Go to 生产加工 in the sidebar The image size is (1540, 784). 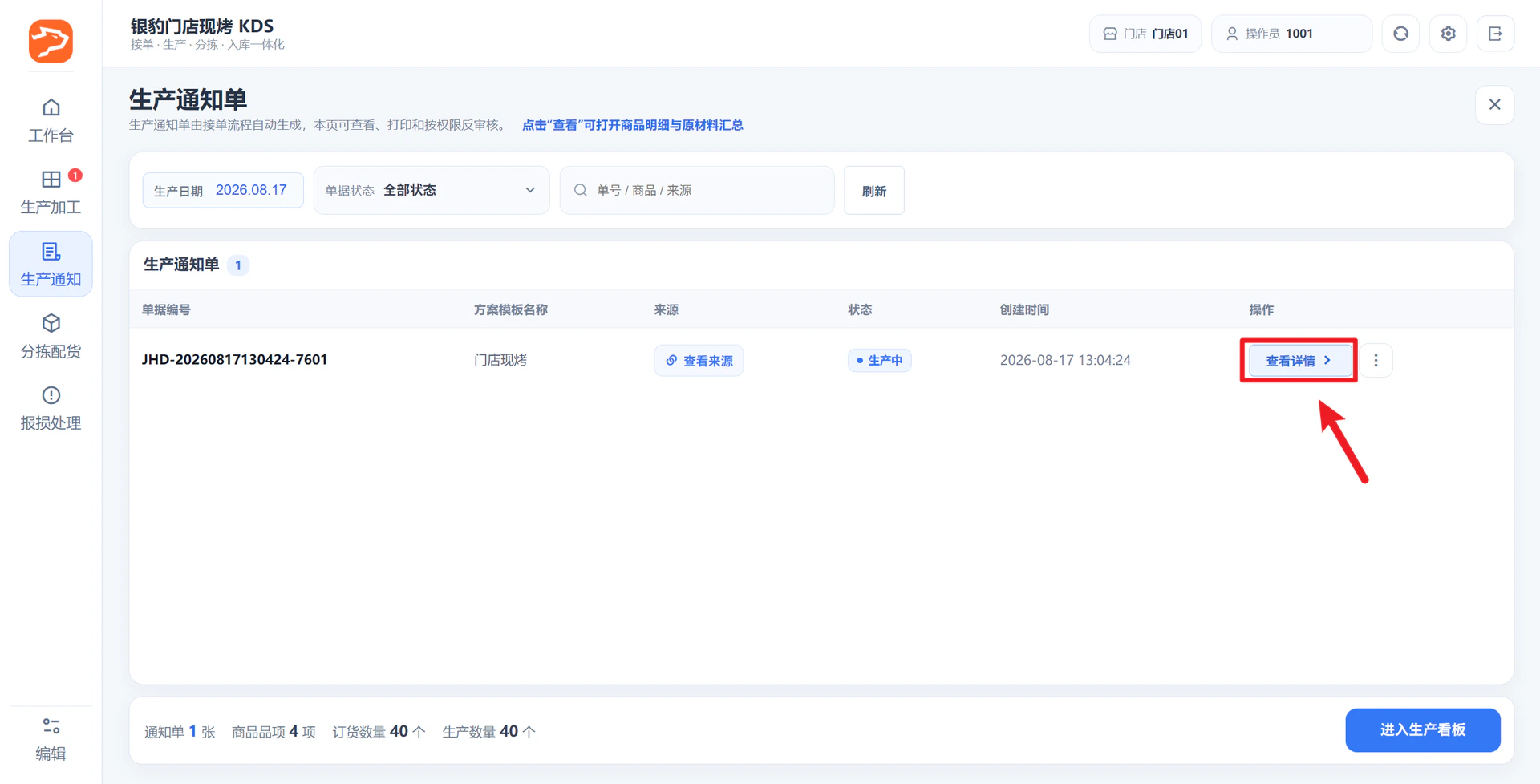tap(51, 192)
